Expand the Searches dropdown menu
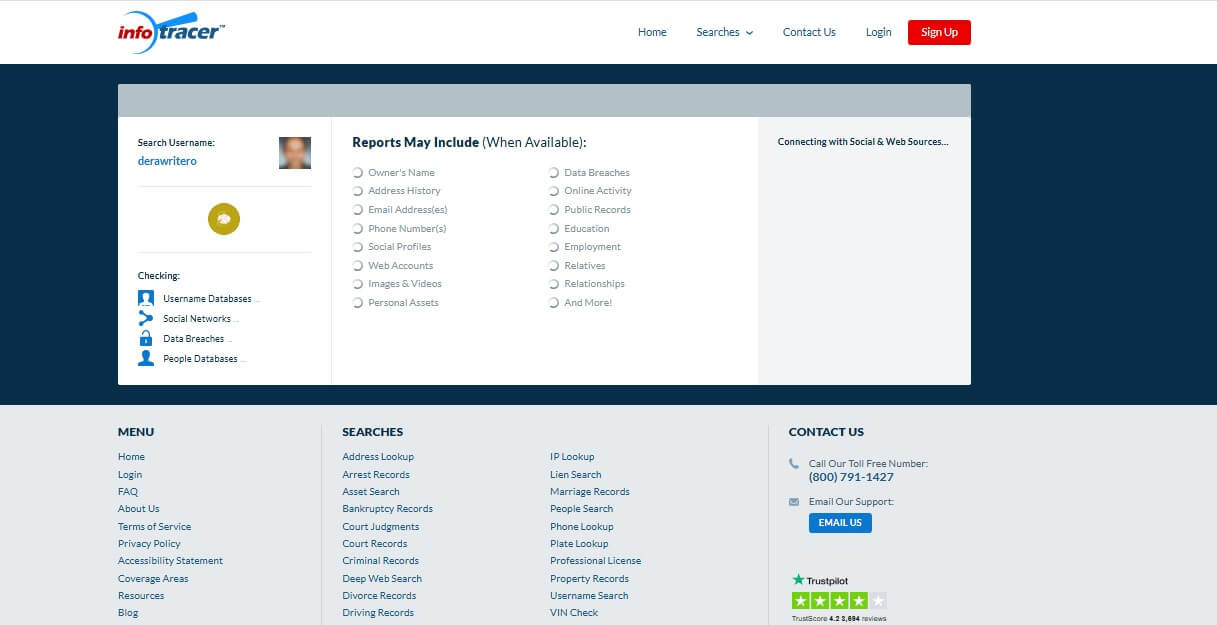Image resolution: width=1217 pixels, height=625 pixels. pyautogui.click(x=724, y=32)
